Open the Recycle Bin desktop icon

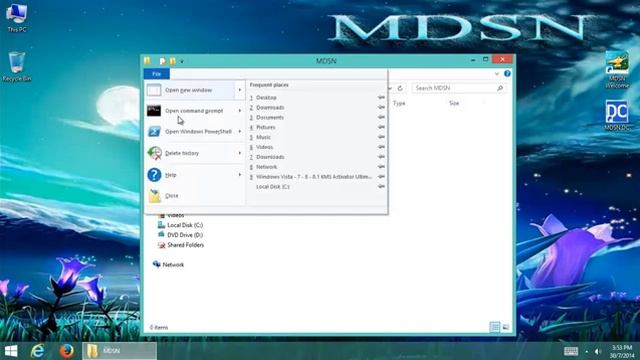coord(17,67)
